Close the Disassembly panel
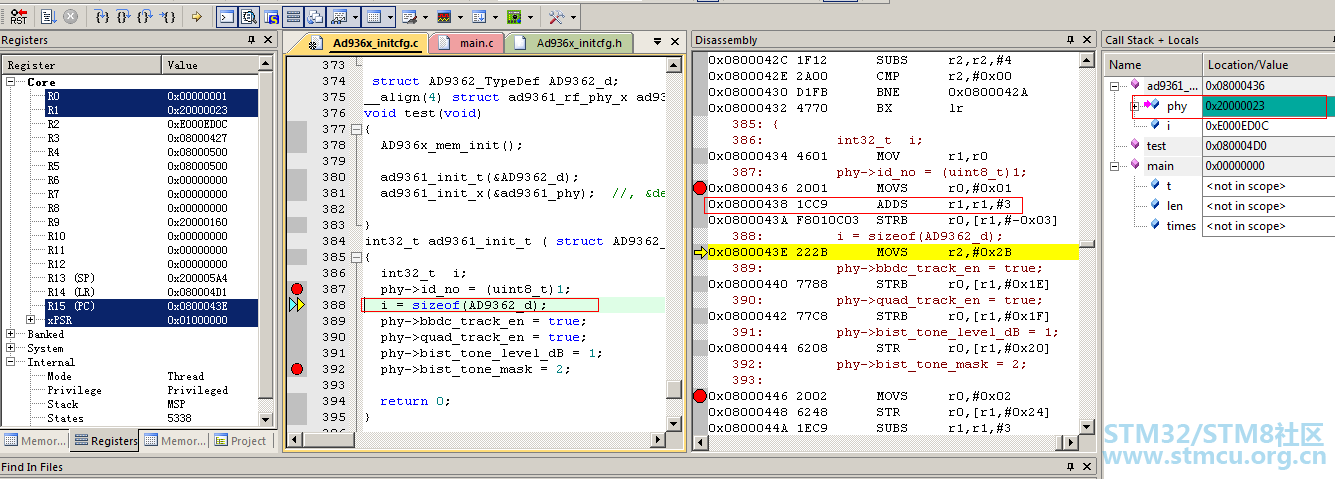 click(x=1086, y=40)
